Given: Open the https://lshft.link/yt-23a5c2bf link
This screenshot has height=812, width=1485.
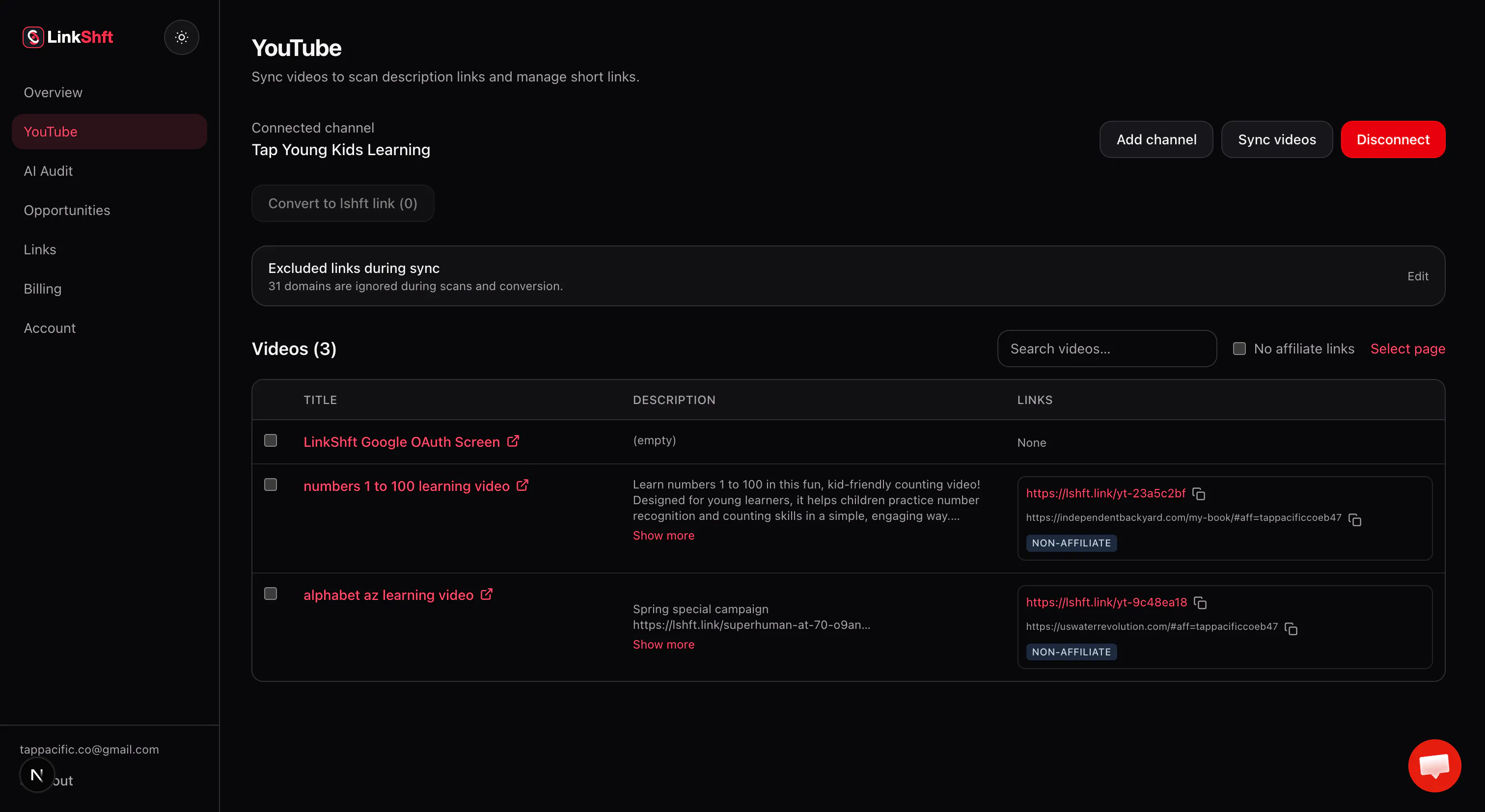Looking at the screenshot, I should click(1105, 493).
